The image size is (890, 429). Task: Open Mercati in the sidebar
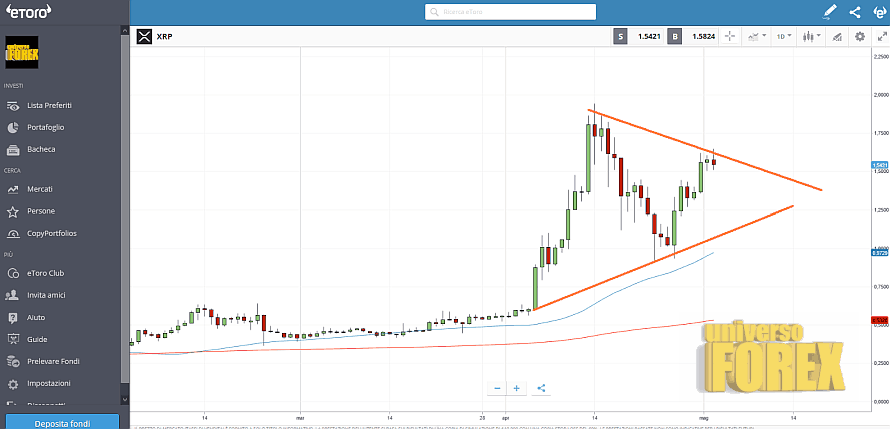pos(40,189)
